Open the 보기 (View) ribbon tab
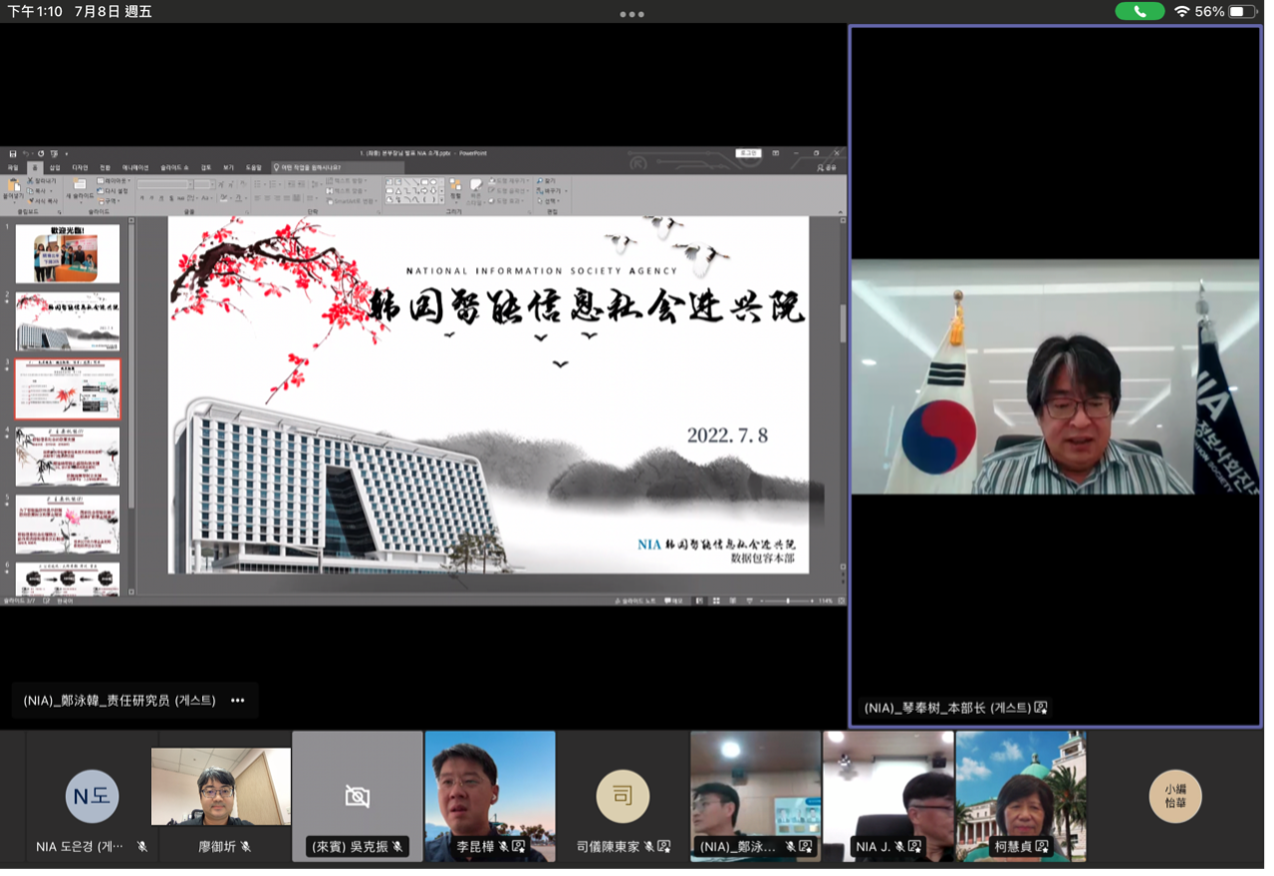The image size is (1274, 876). [x=228, y=168]
